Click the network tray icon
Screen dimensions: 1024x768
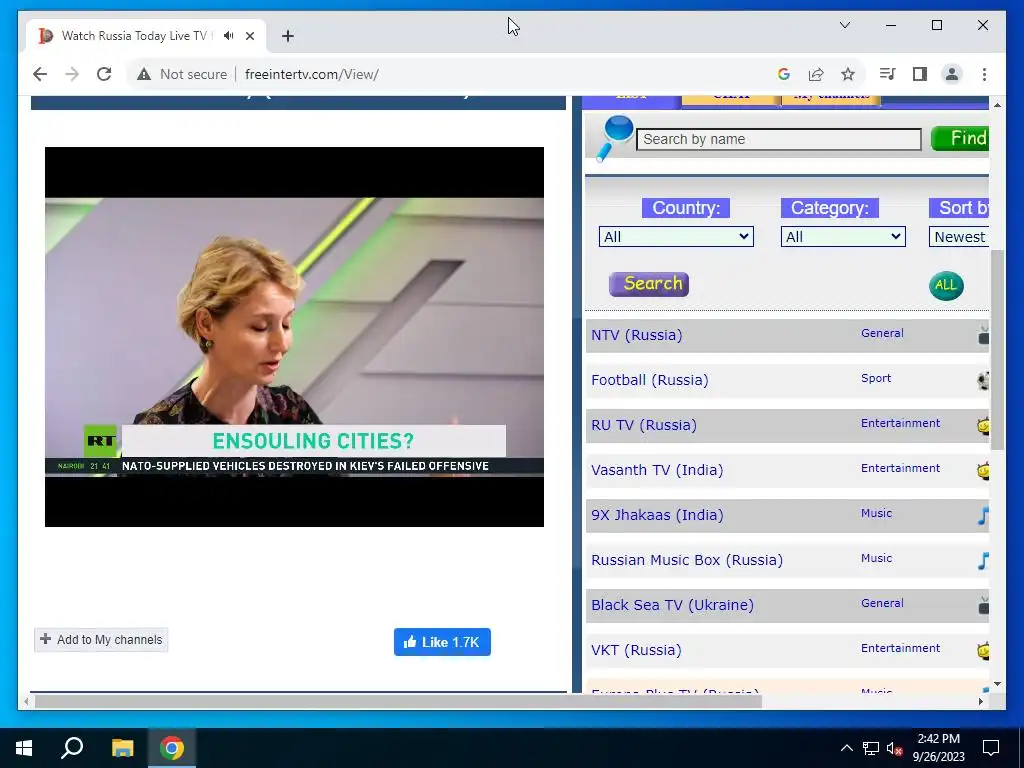[x=871, y=748]
